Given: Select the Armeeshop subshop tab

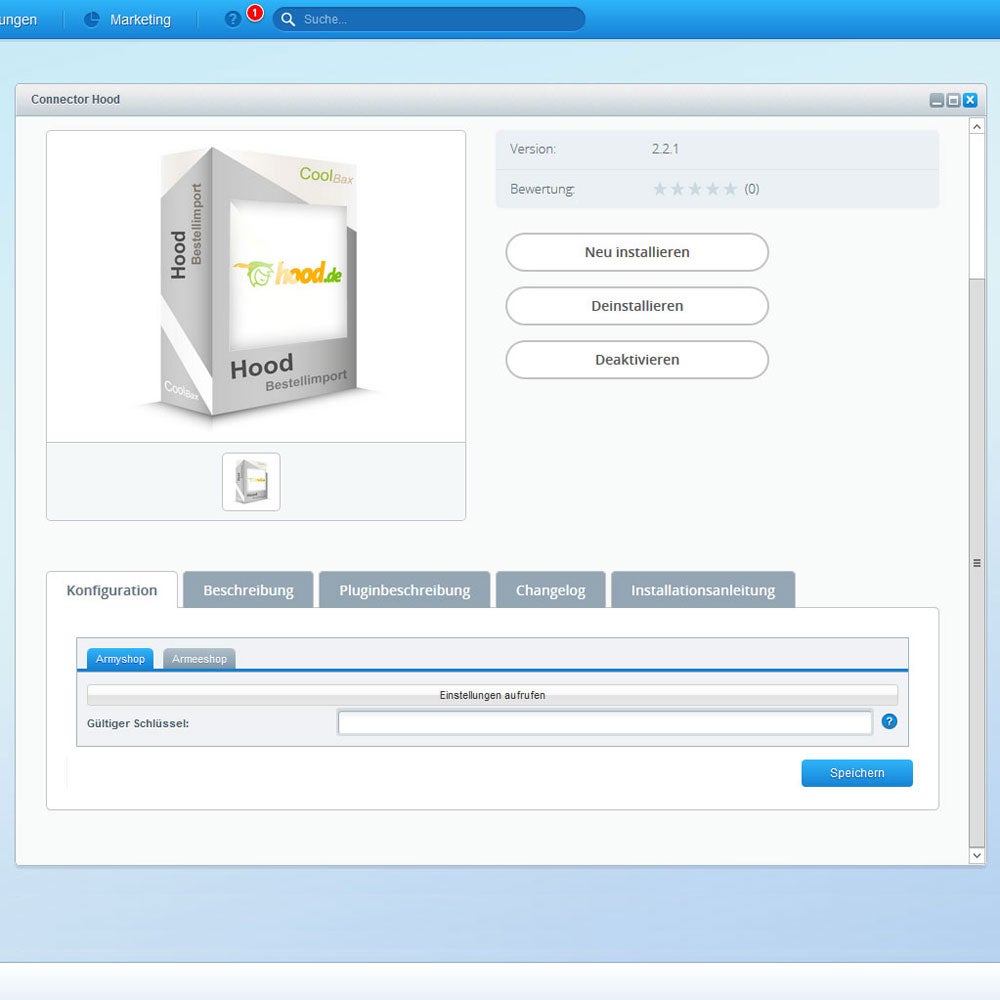Looking at the screenshot, I should [199, 659].
